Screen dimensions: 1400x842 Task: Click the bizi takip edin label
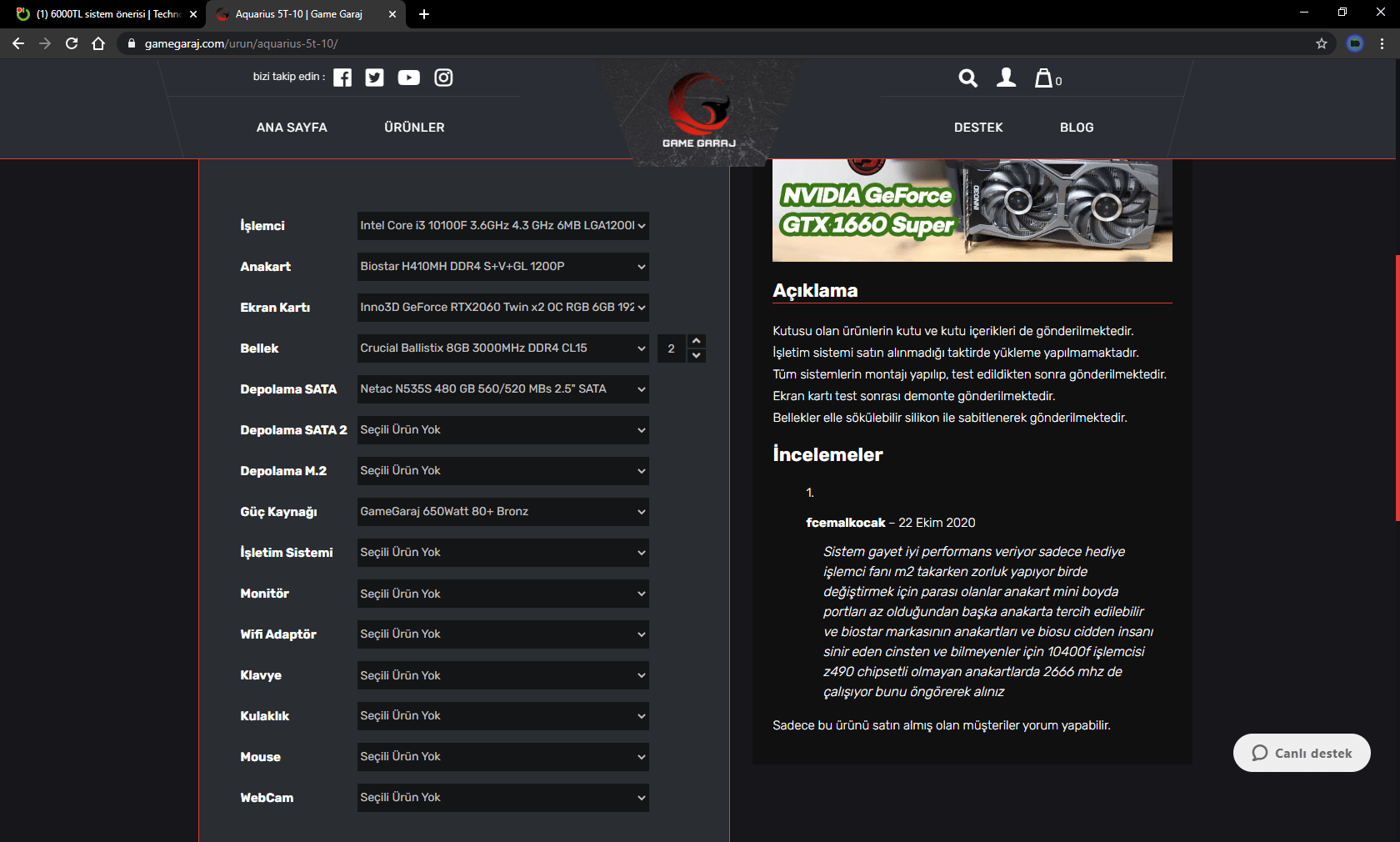tap(289, 77)
